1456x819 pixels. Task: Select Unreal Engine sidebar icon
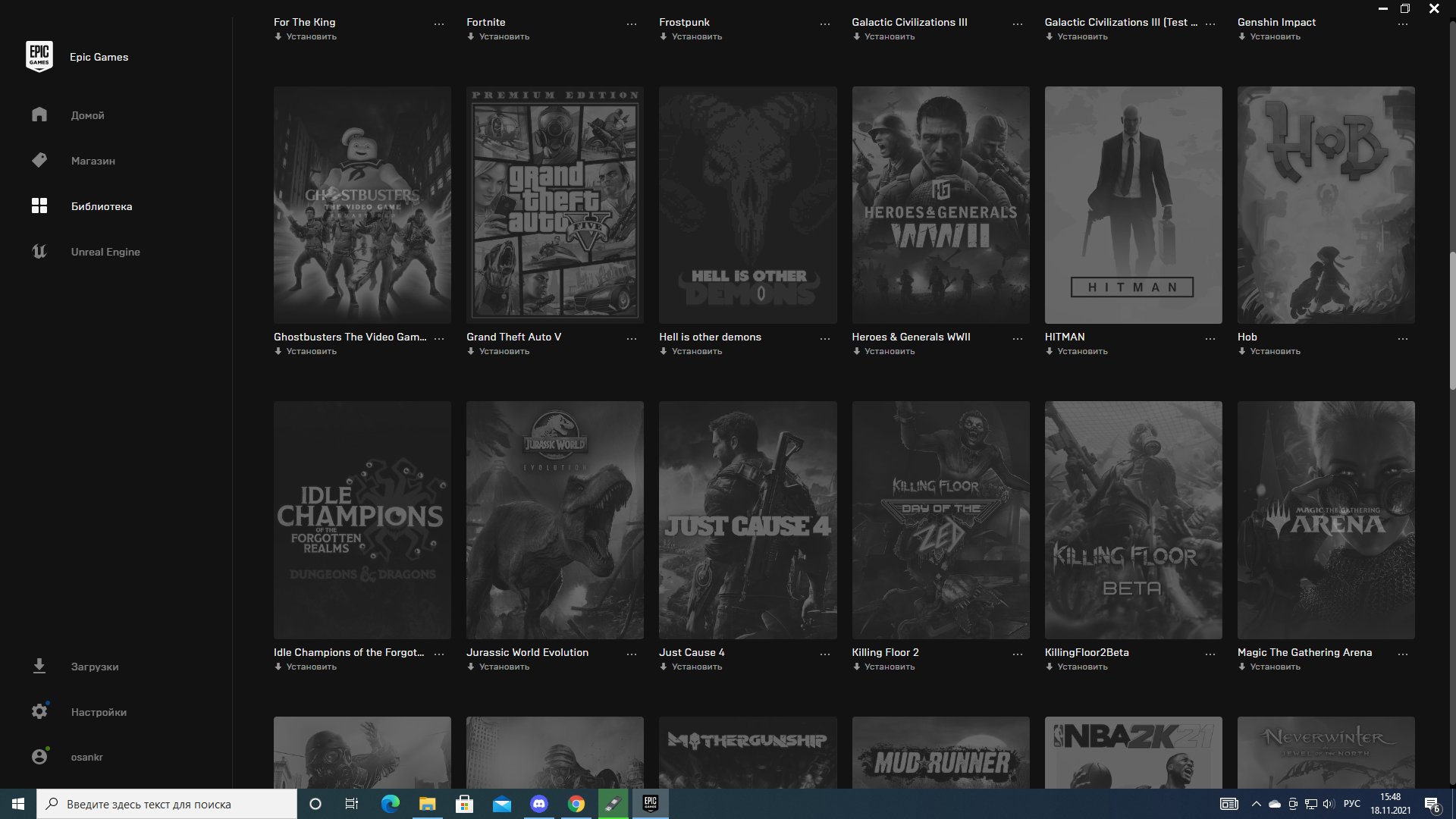[x=39, y=251]
